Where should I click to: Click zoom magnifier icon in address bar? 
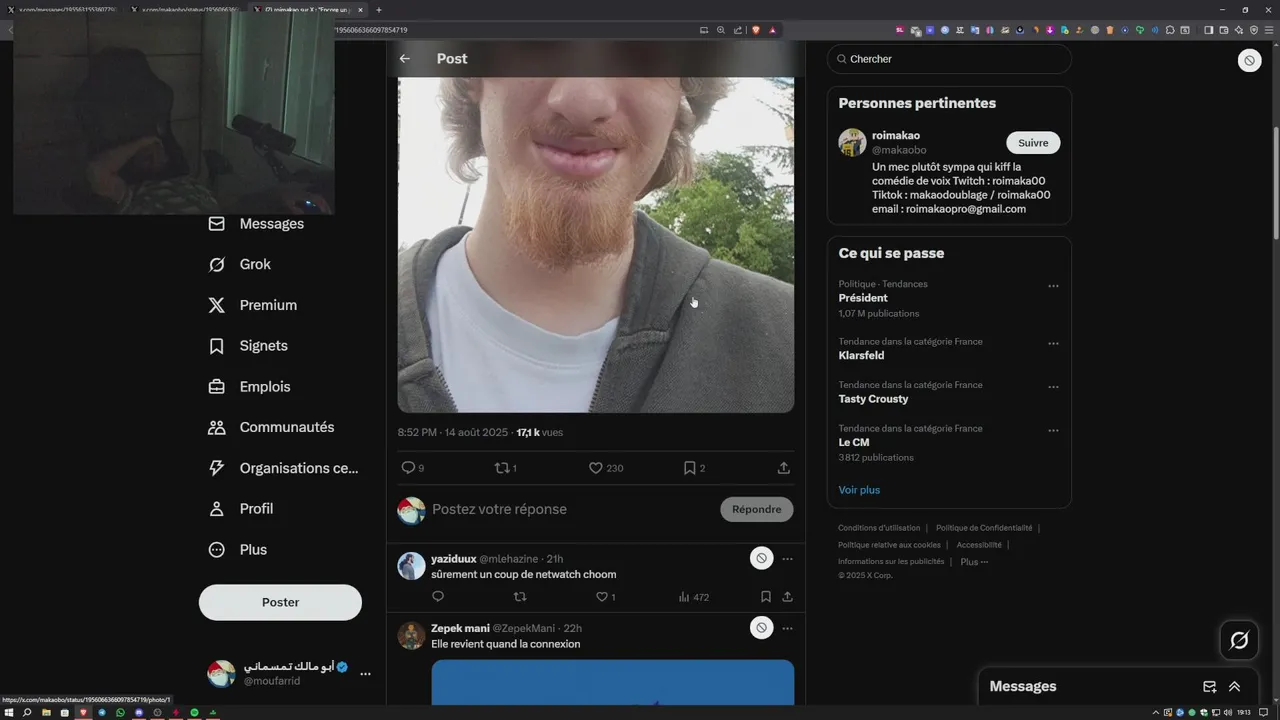click(721, 30)
